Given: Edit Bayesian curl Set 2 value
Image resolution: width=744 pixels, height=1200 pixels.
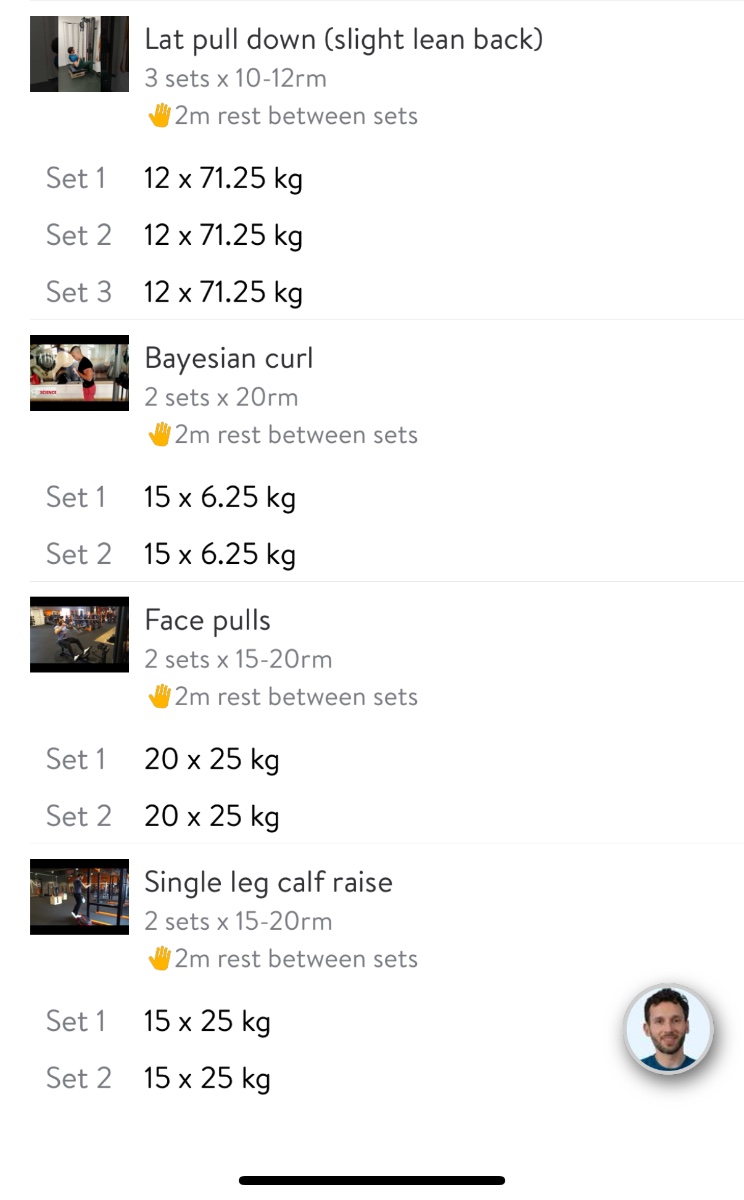Looking at the screenshot, I should pos(219,555).
